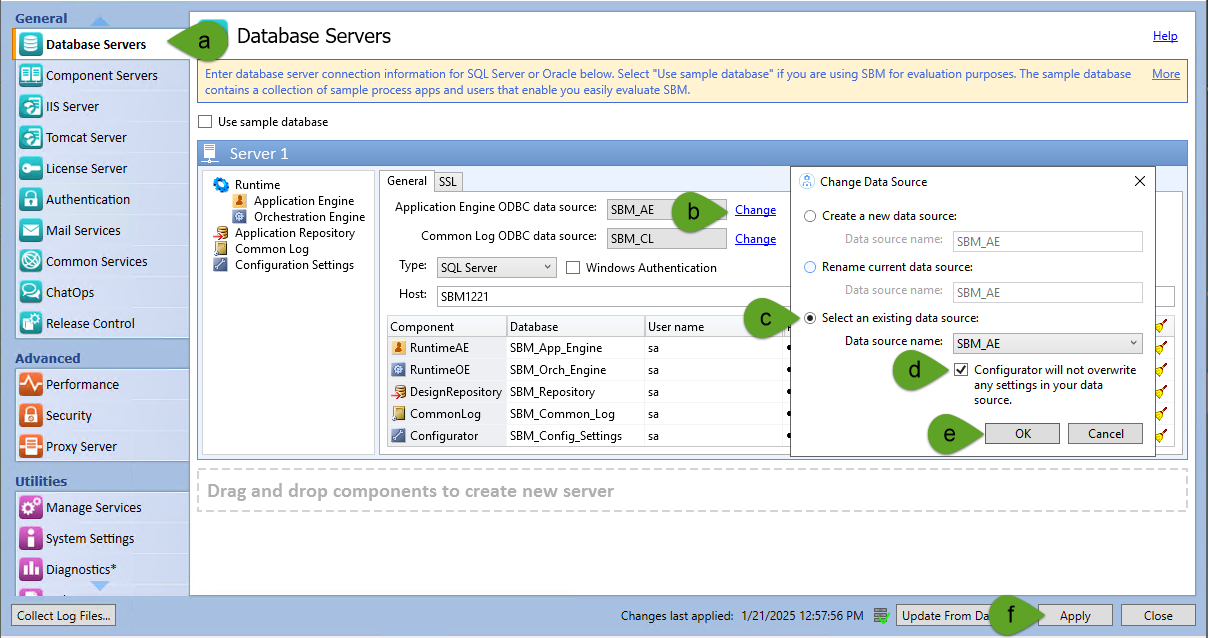Viewport: 1208px width, 638px height.
Task: Open the Help link
Action: [1165, 36]
